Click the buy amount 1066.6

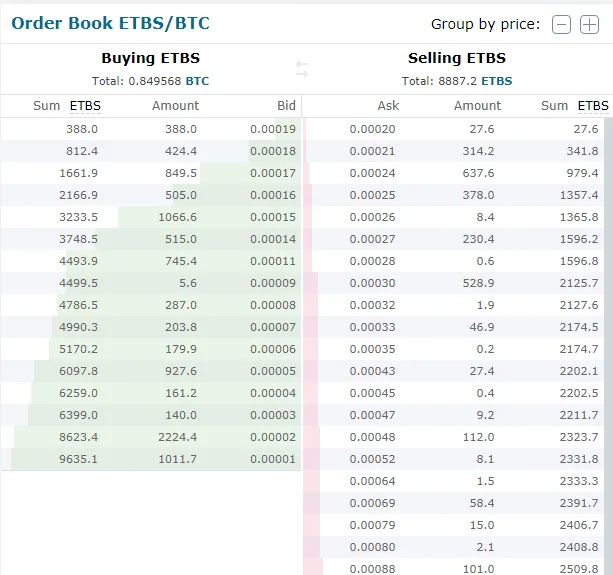(177, 217)
